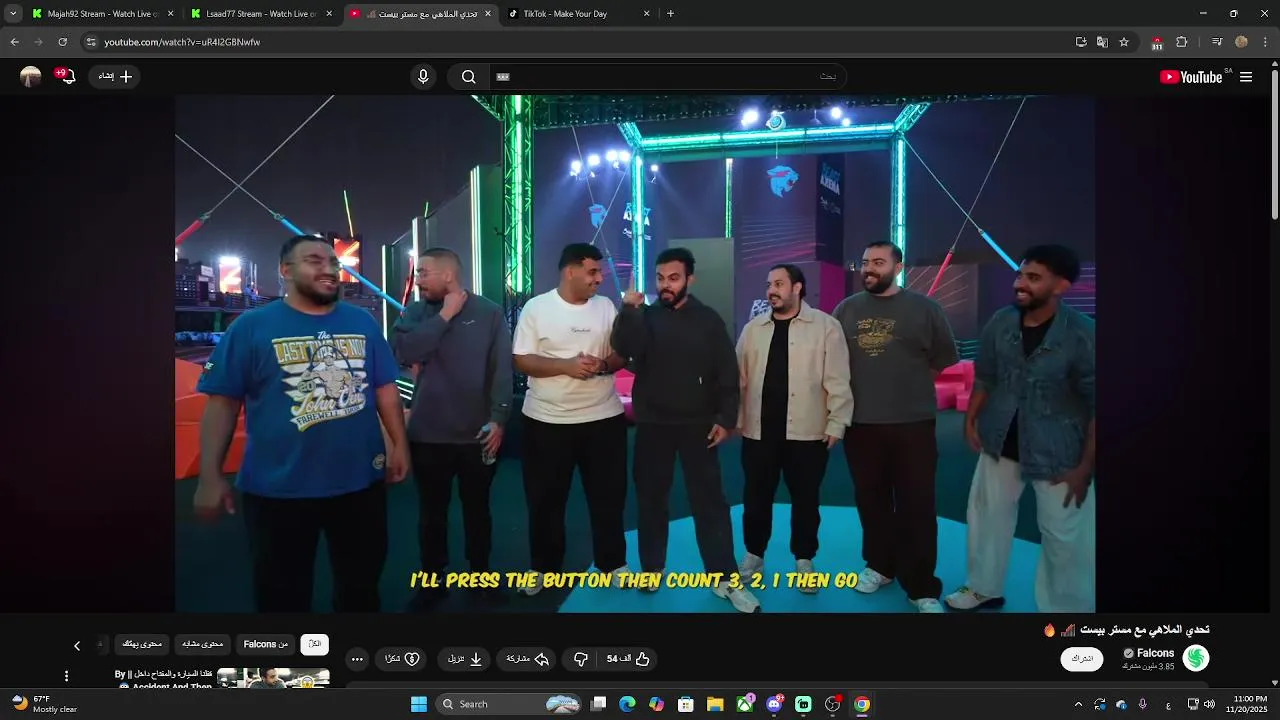Go back in browser history

tap(14, 42)
